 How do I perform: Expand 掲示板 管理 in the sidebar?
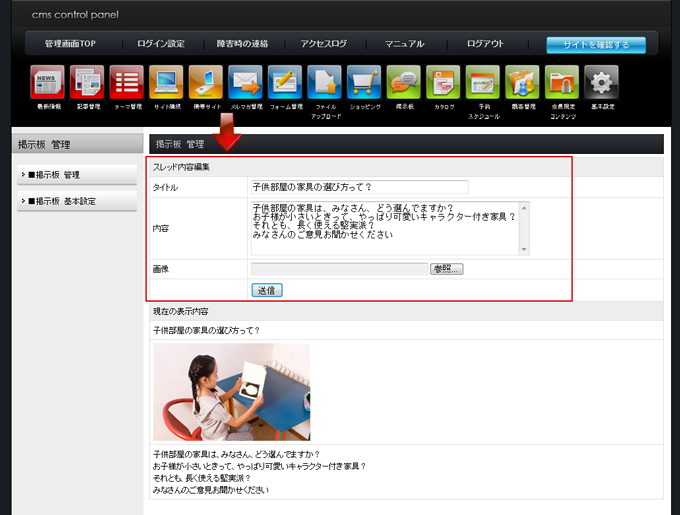77,175
